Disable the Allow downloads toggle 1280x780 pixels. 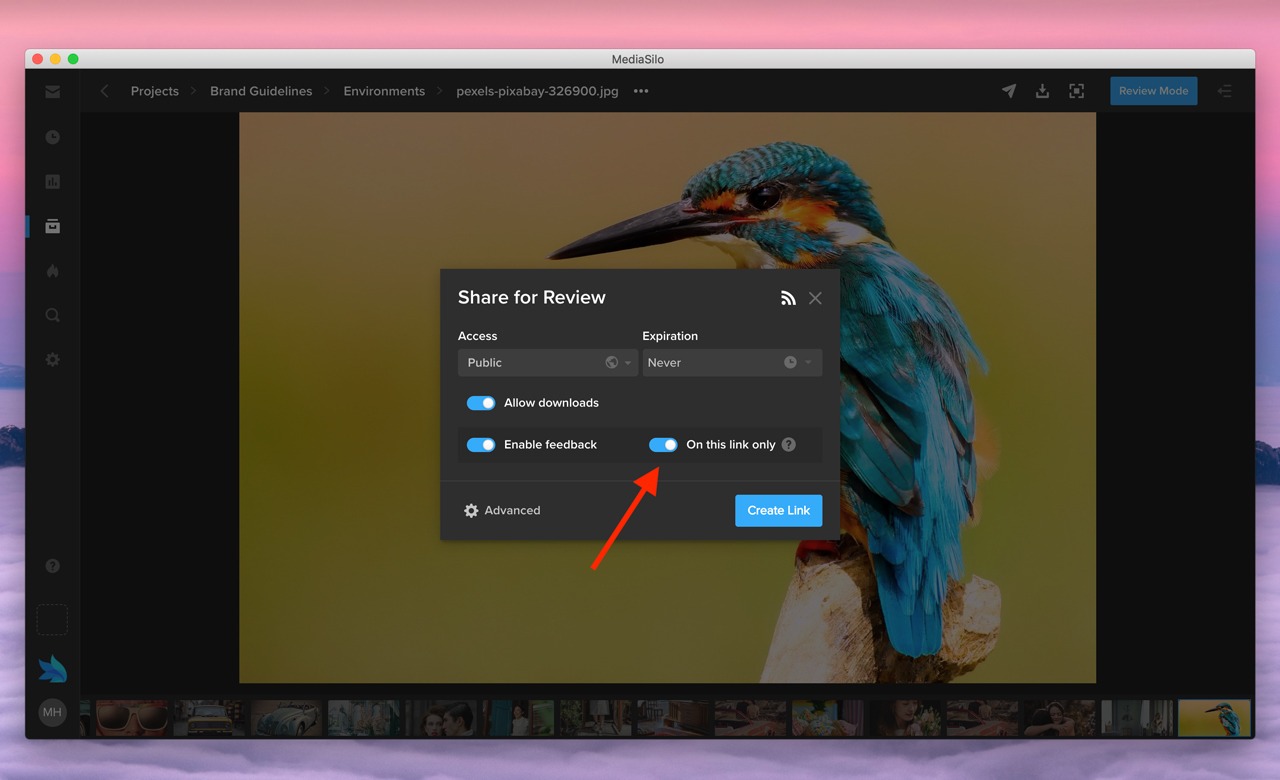tap(481, 403)
